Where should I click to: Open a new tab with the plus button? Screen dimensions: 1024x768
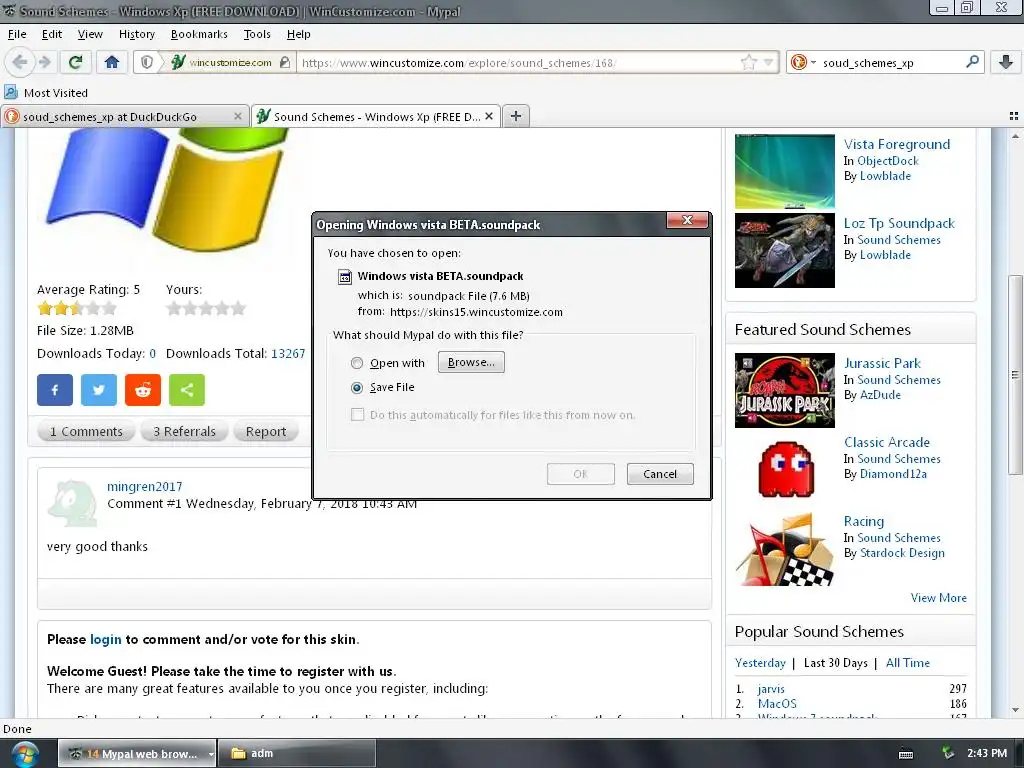tap(516, 116)
